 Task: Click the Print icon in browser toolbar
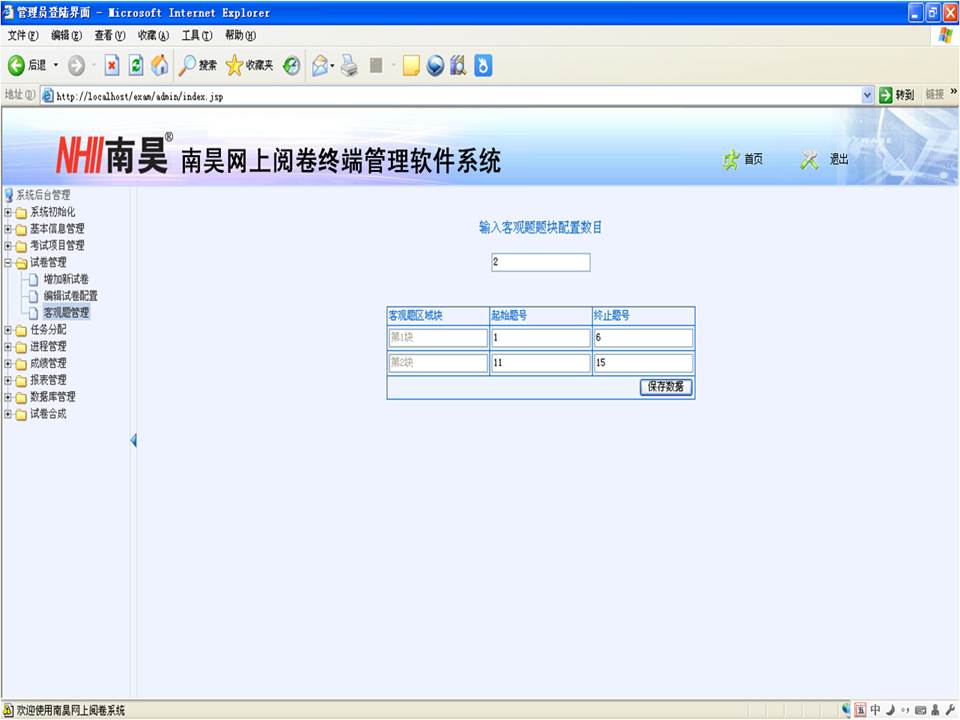349,65
